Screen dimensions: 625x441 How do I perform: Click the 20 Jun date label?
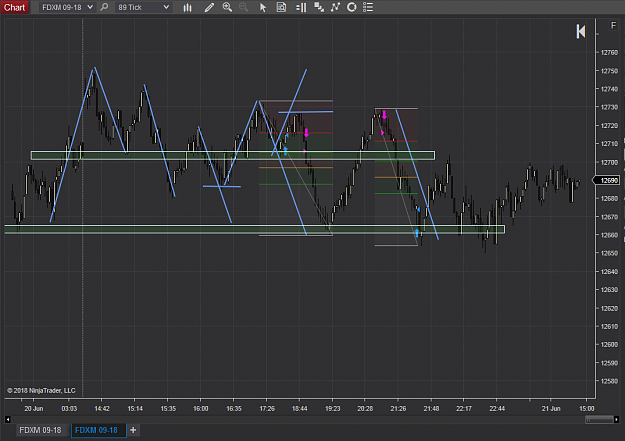click(x=33, y=408)
